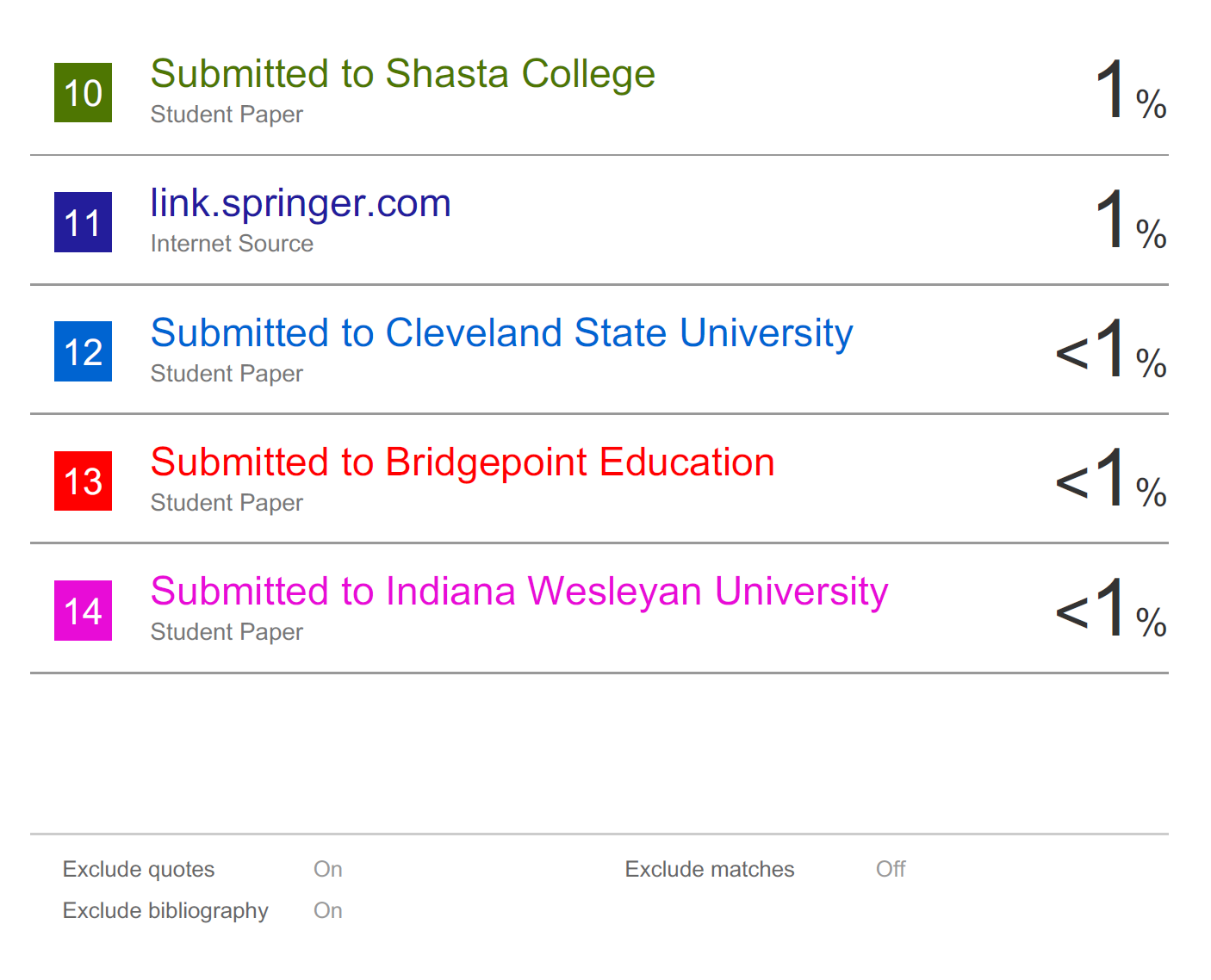The height and width of the screenshot is (980, 1211).
Task: Toggle the Exclude bibliography On setting
Action: (x=328, y=910)
